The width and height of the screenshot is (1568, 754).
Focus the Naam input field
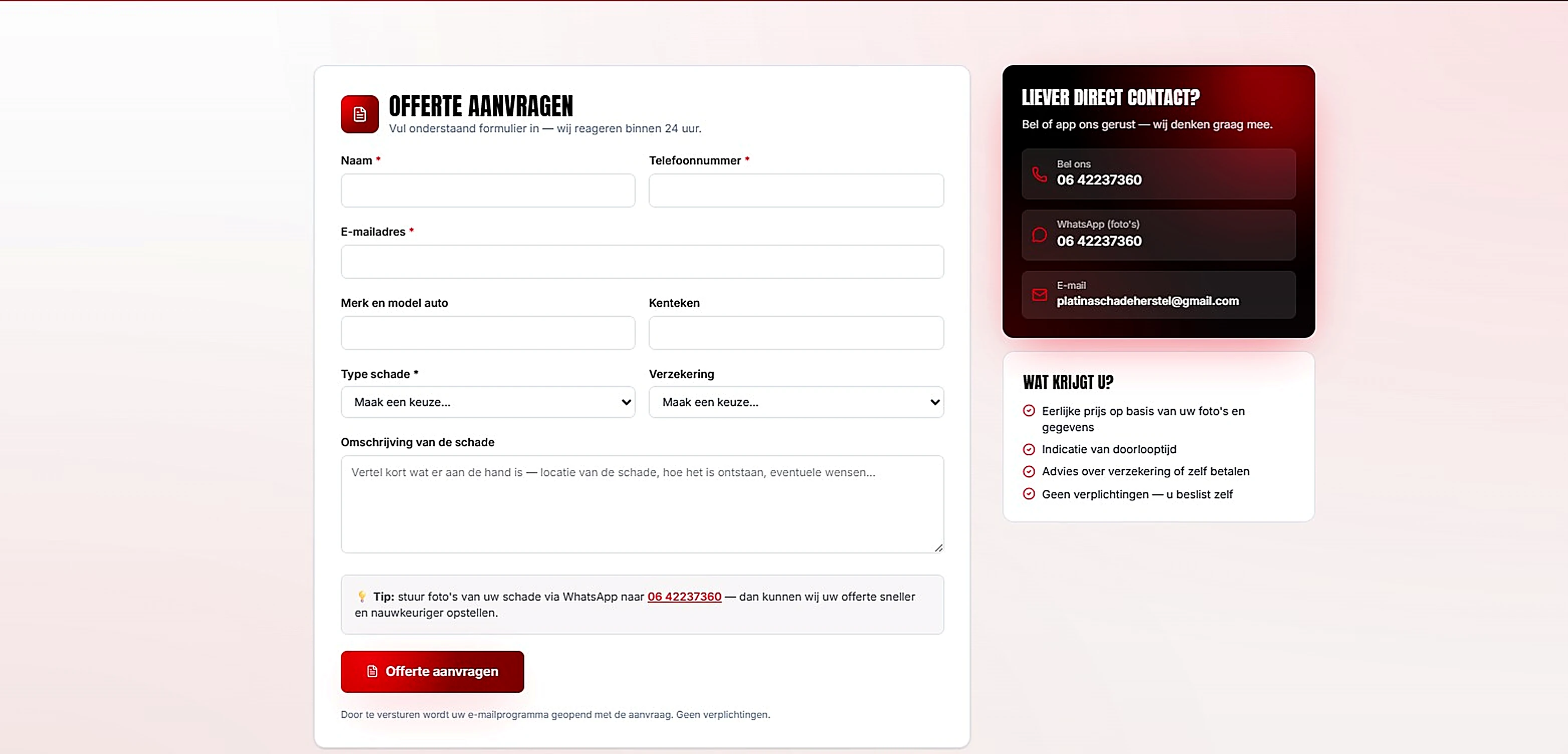(488, 191)
